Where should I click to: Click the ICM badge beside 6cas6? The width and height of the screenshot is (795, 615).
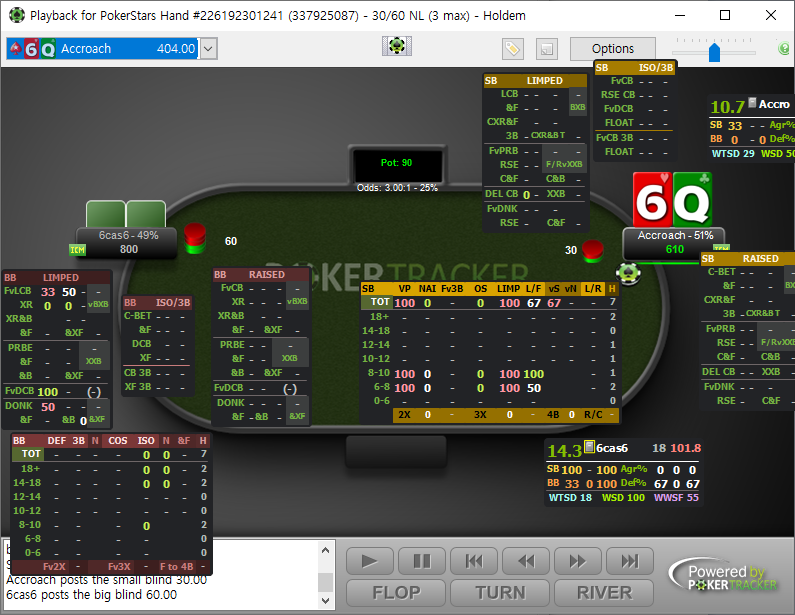coord(77,249)
